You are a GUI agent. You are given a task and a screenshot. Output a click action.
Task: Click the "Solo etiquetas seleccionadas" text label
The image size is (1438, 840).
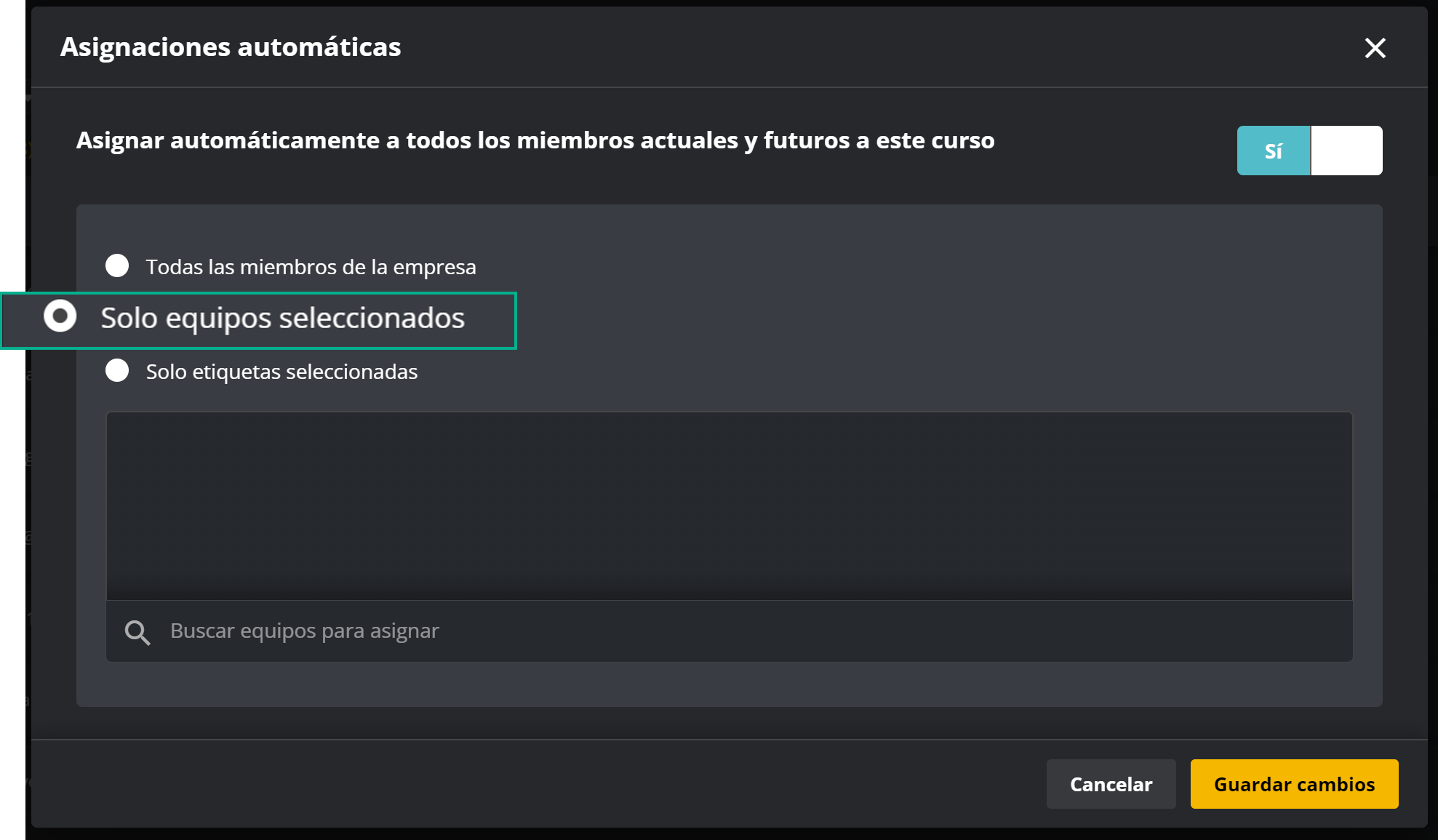click(281, 371)
